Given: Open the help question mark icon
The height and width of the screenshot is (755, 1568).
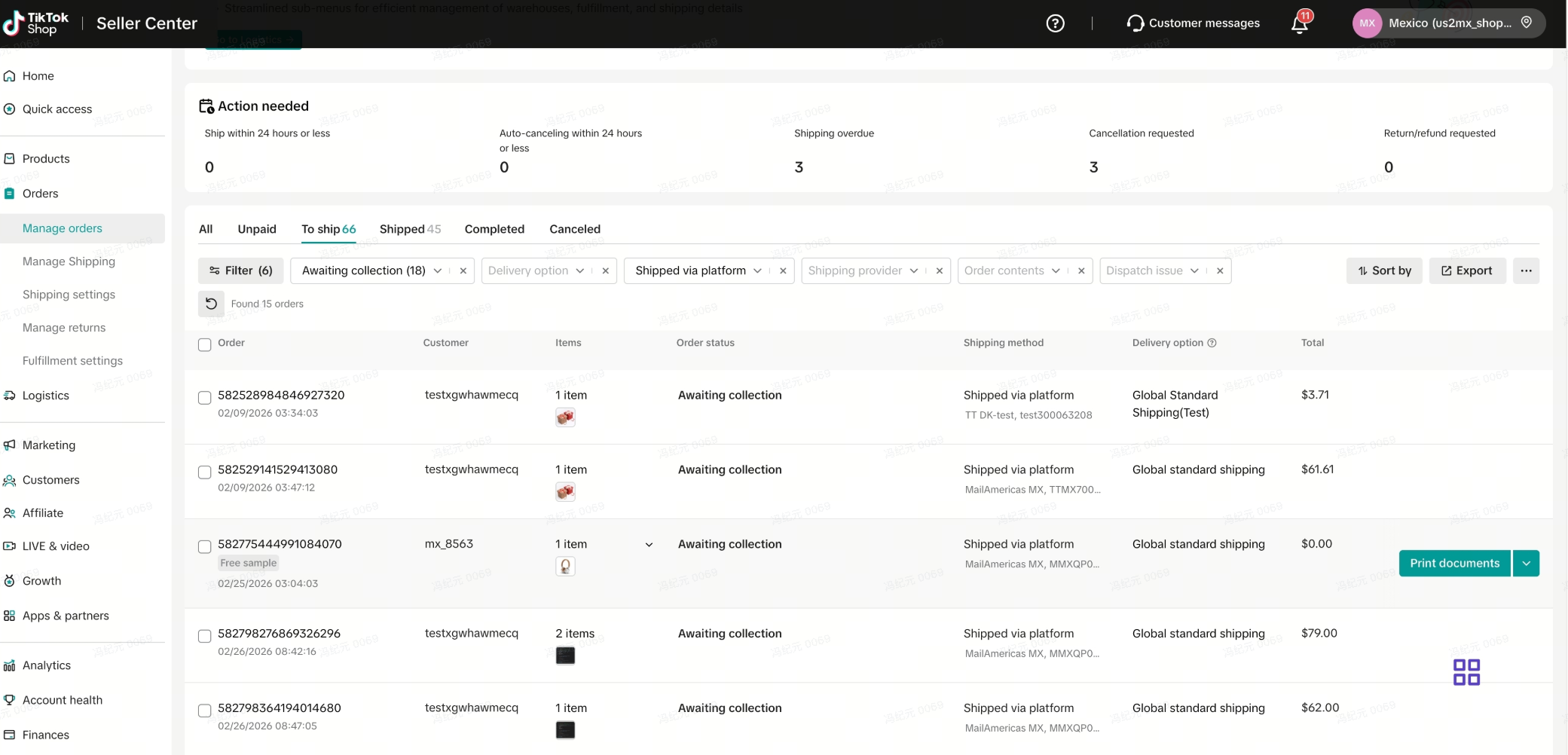Looking at the screenshot, I should (x=1055, y=23).
